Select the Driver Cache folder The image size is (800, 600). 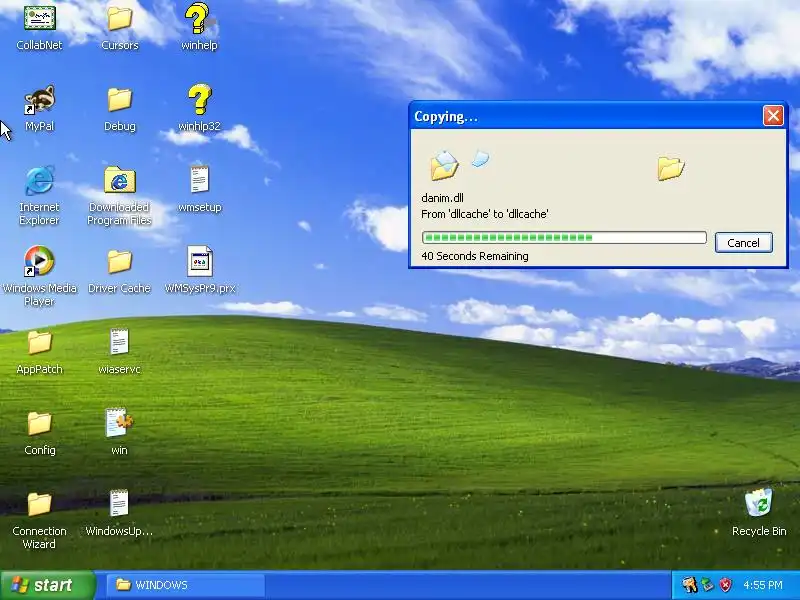coord(119,262)
